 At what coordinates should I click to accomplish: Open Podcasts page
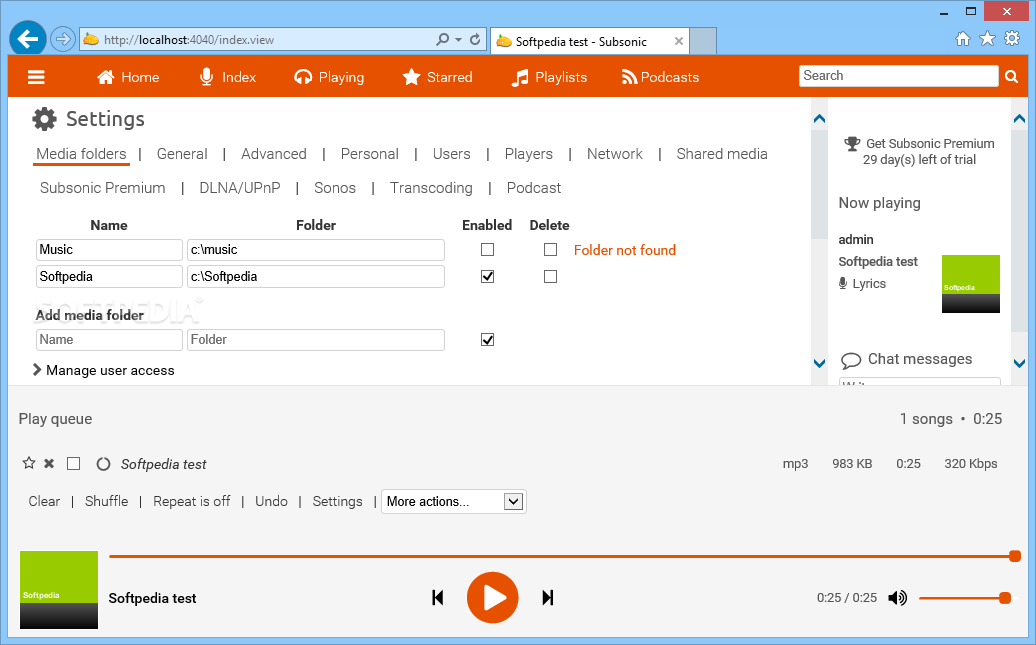pyautogui.click(x=660, y=77)
